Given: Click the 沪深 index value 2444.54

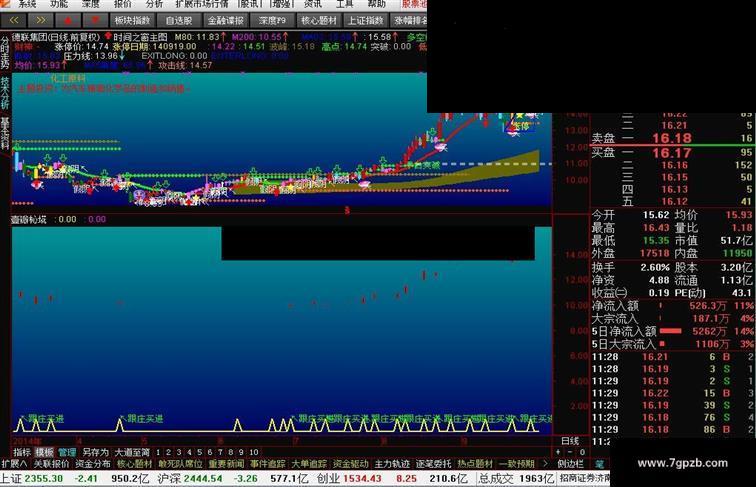Looking at the screenshot, I should click(x=202, y=479).
